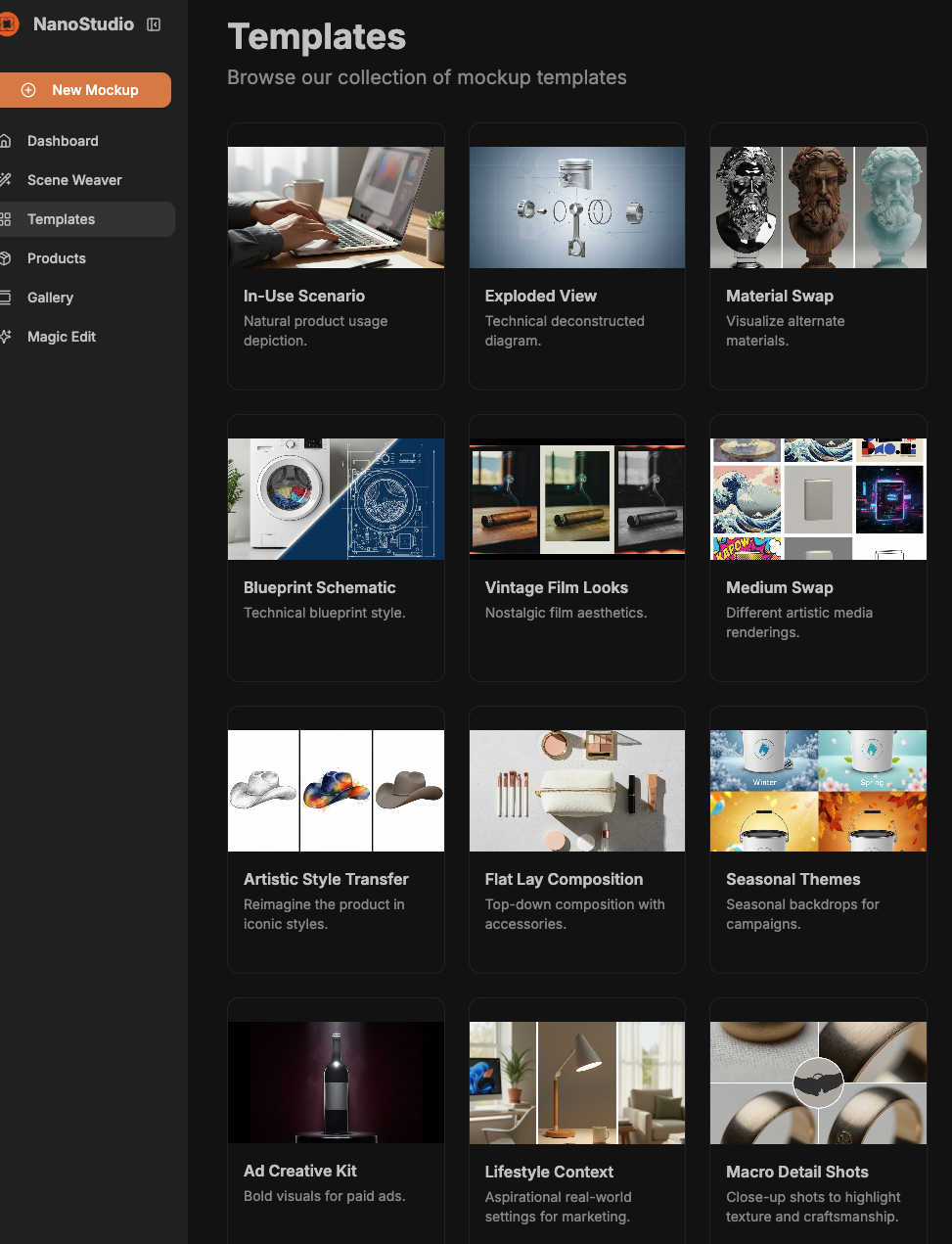This screenshot has width=952, height=1244.
Task: Click the plus icon in New Mockup
Action: click(28, 90)
